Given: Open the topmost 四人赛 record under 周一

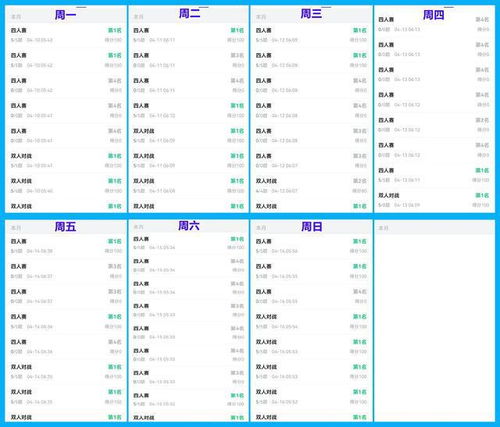Looking at the screenshot, I should point(66,35).
